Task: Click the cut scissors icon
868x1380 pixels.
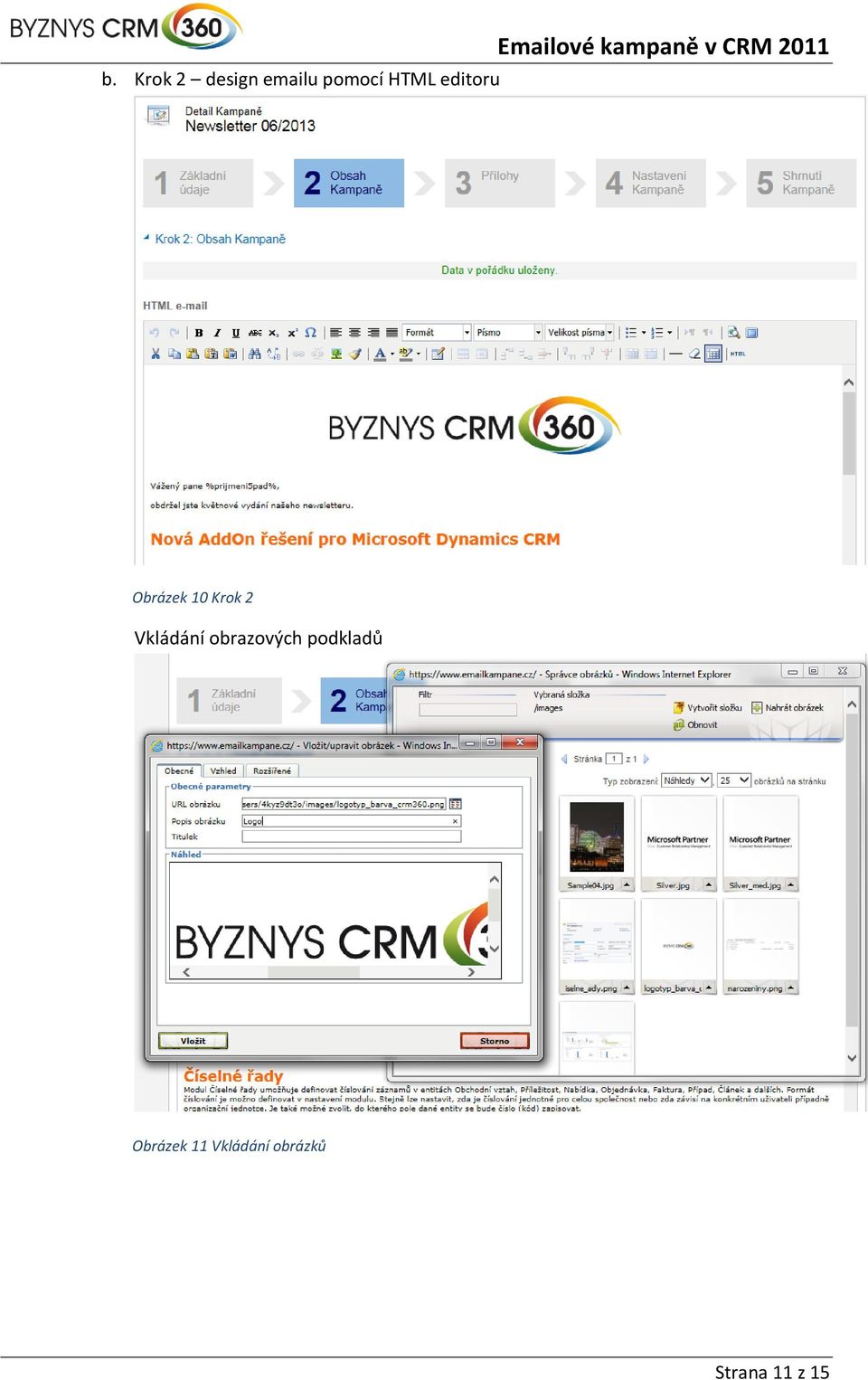Action: tap(156, 354)
